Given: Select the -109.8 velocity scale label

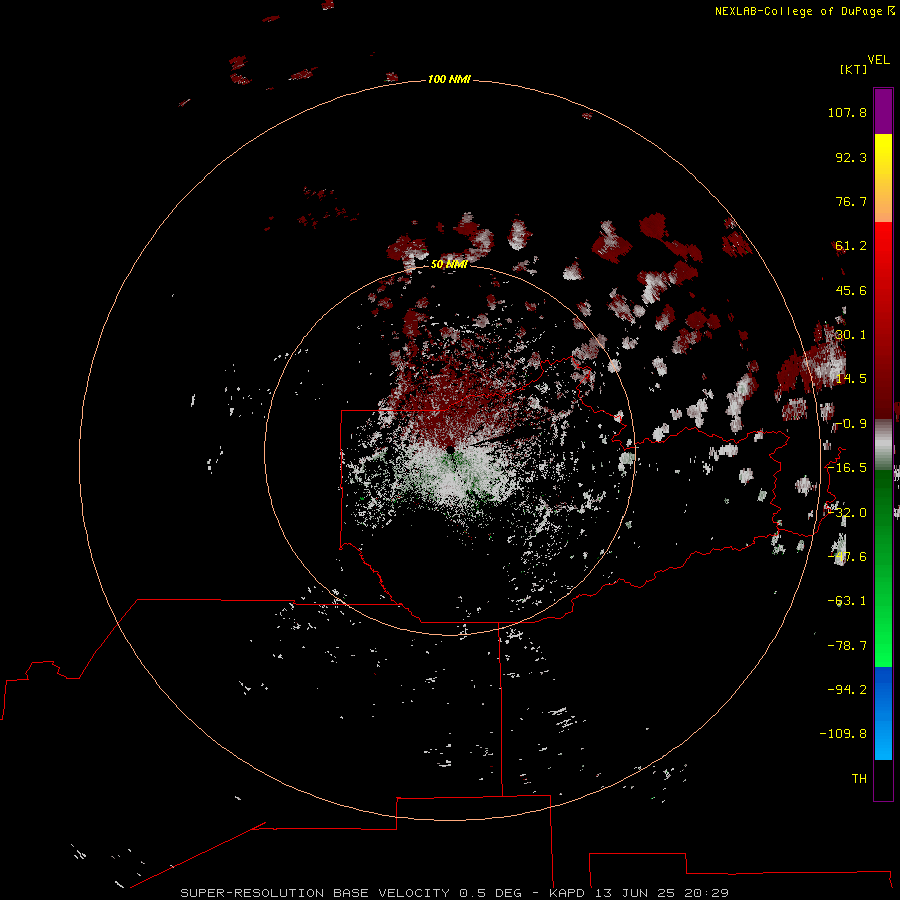Looking at the screenshot, I should [x=843, y=734].
